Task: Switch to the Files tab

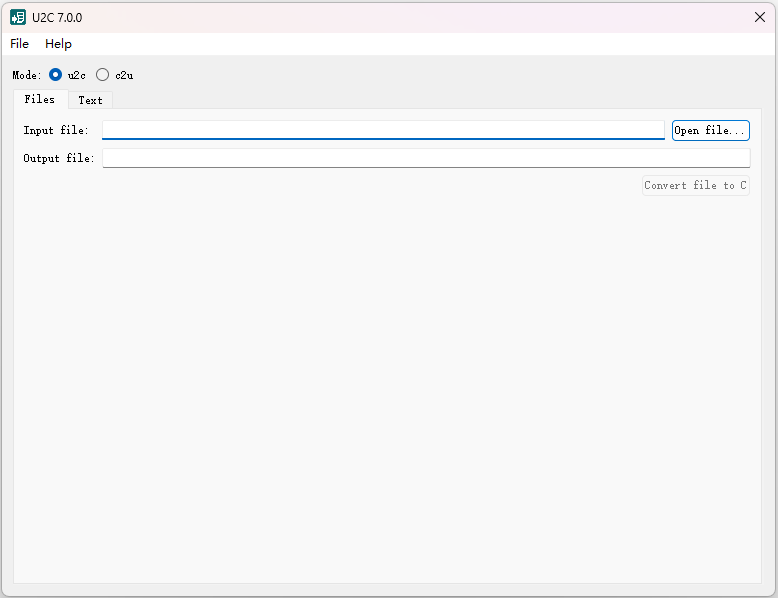Action: [41, 99]
